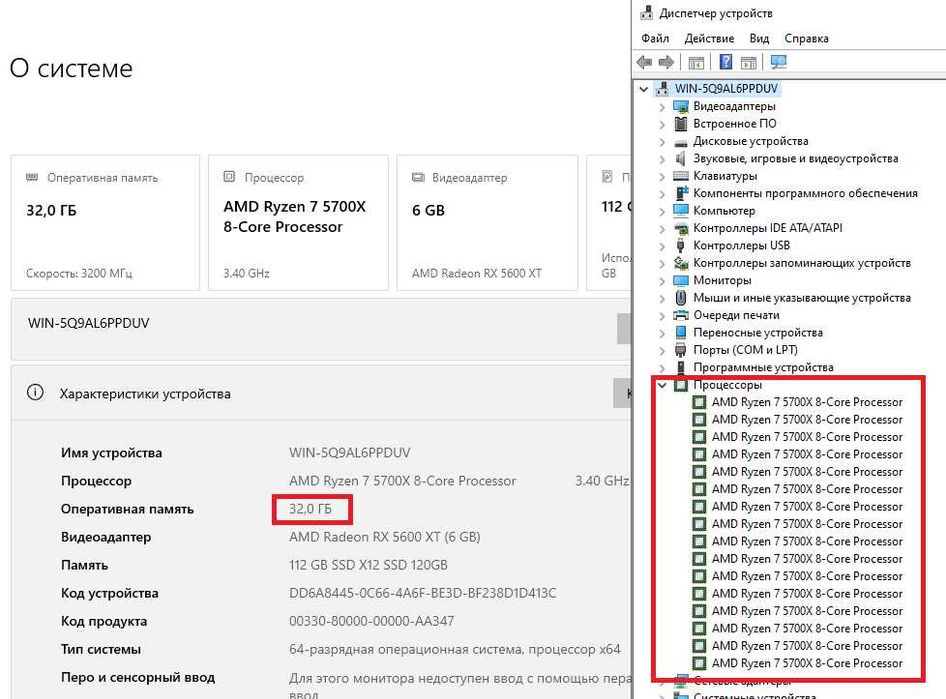
Task: Click the Видеоадаптер card icon
Action: point(418,177)
